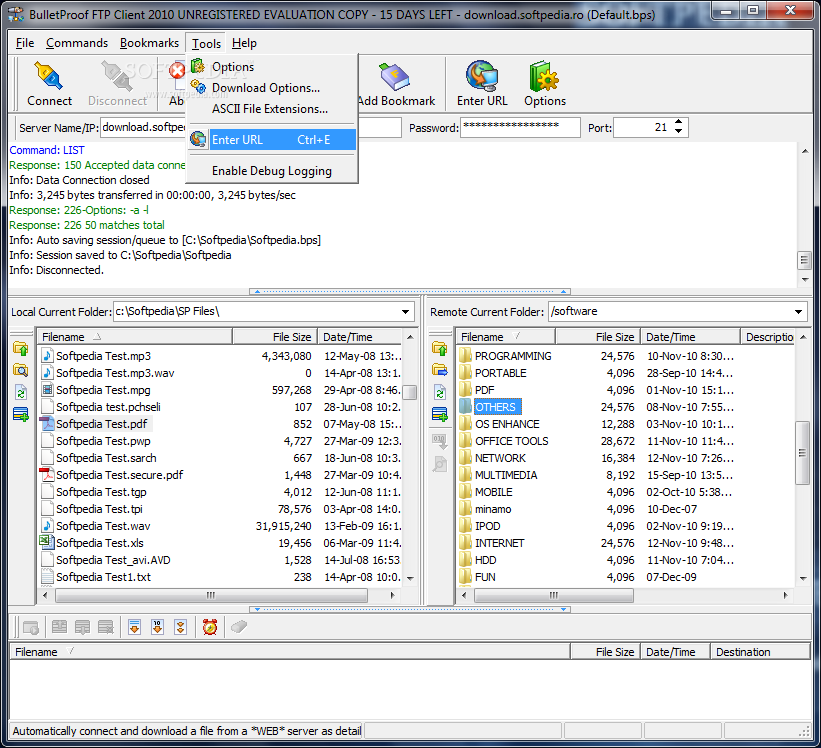
Task: Click the queue Destination column header
Action: [760, 652]
